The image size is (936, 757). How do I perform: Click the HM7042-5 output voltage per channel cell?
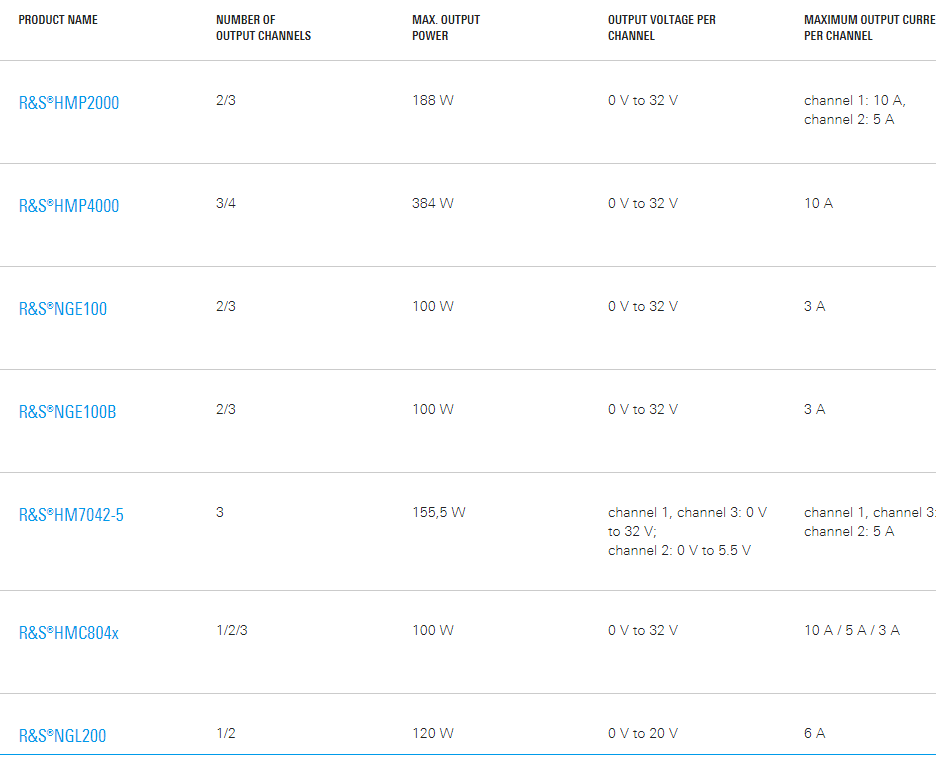[x=688, y=531]
